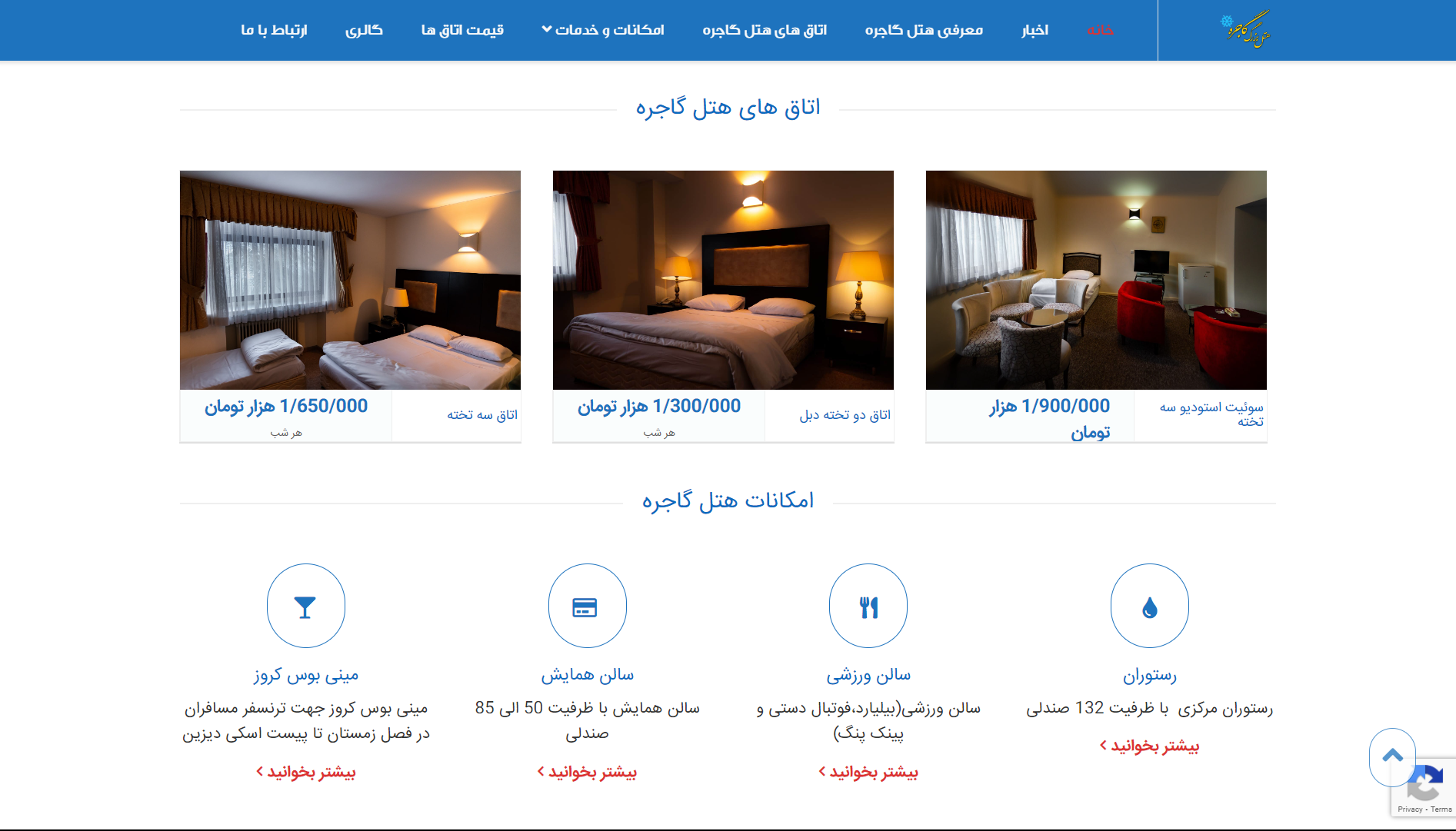Click the fork and knife sports hall icon
This screenshot has width=1456, height=831.
pos(868,607)
